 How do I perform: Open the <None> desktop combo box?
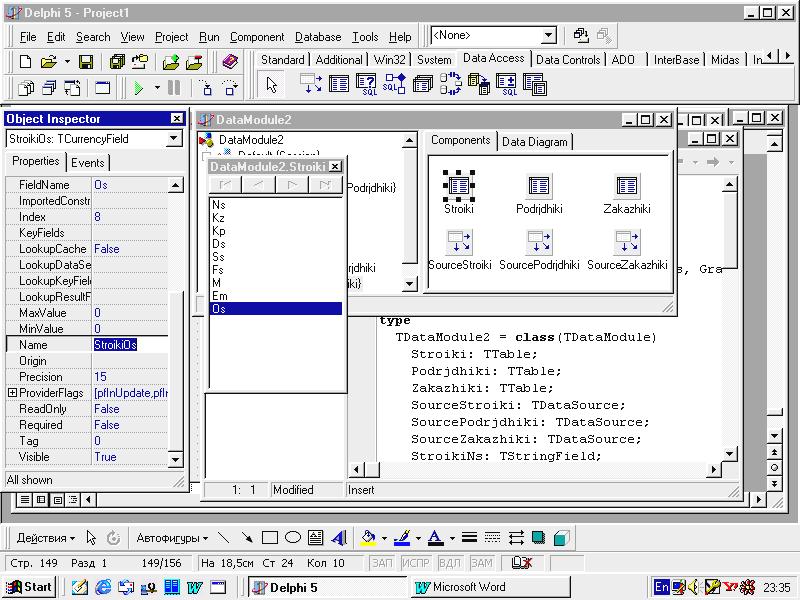click(548, 35)
